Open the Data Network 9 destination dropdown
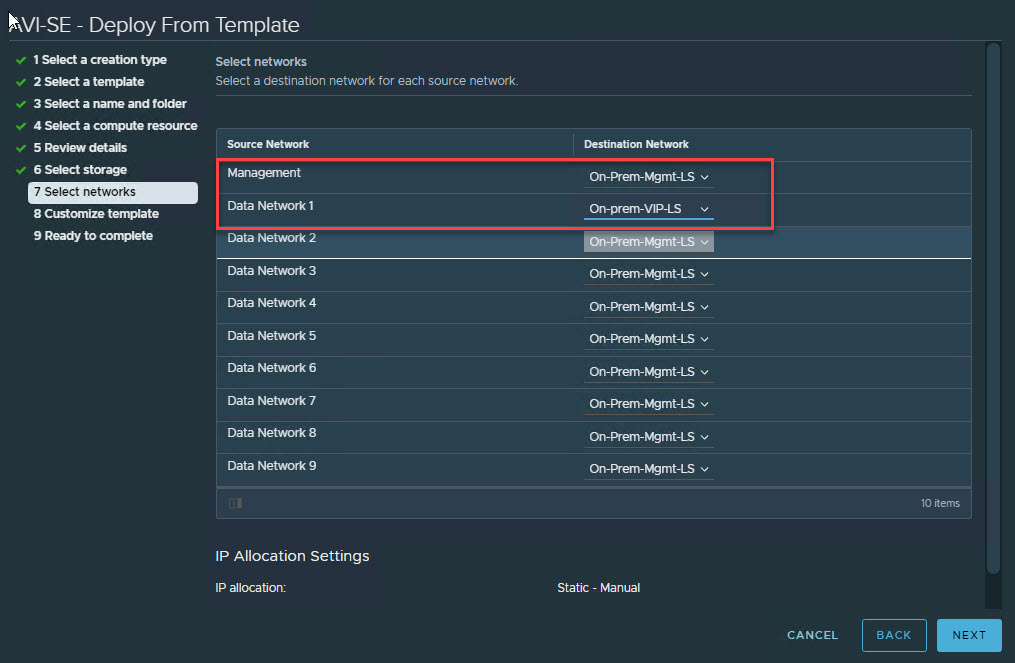Viewport: 1015px width, 663px height. tap(648, 469)
